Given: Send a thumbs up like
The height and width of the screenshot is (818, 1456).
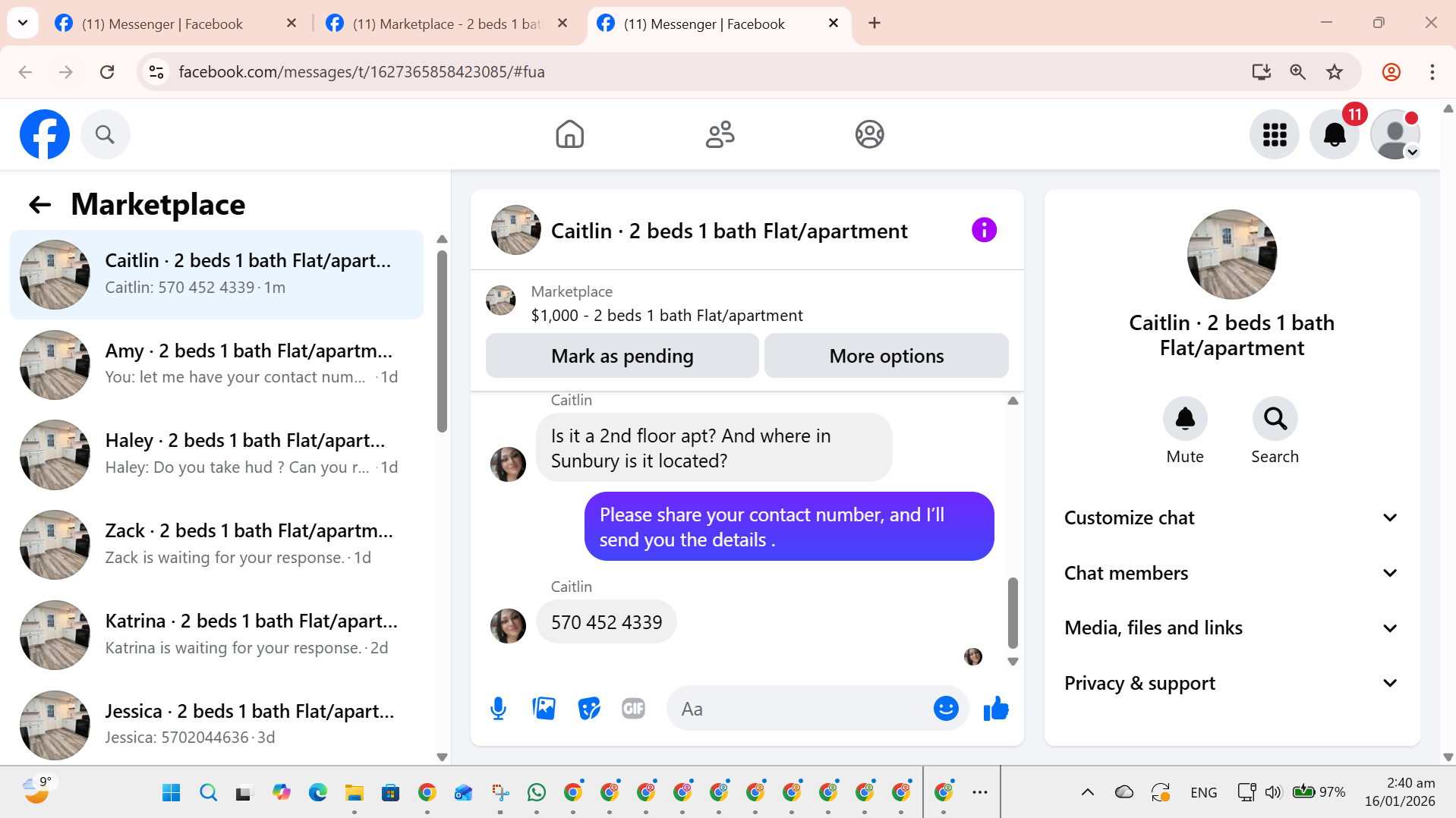Looking at the screenshot, I should 995,709.
